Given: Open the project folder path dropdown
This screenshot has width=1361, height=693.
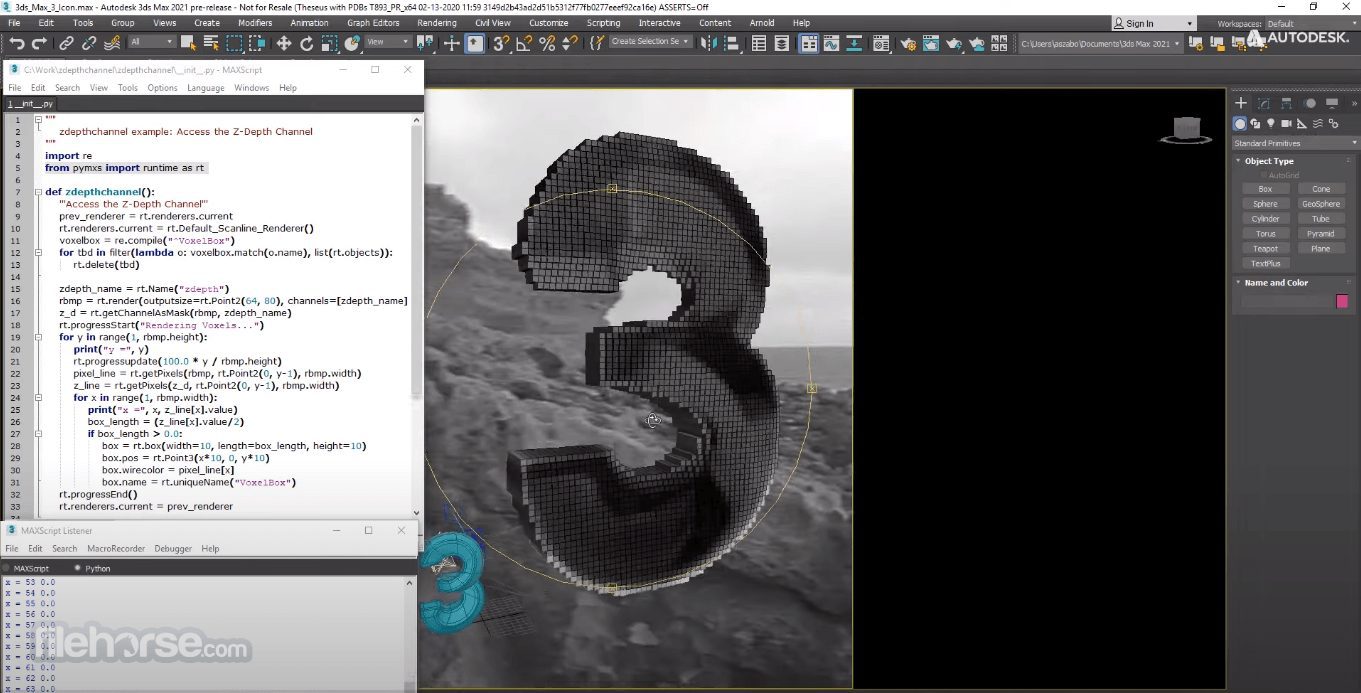Looking at the screenshot, I should (x=1100, y=43).
